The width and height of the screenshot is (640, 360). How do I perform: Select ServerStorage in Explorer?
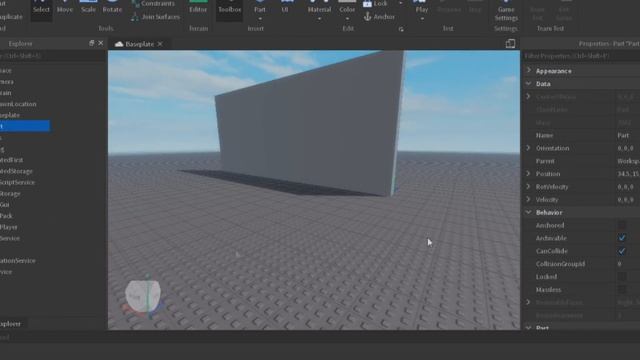point(10,193)
